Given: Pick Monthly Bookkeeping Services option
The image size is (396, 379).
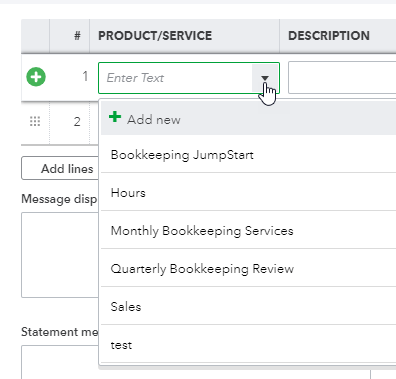Looking at the screenshot, I should pyautogui.click(x=248, y=231).
